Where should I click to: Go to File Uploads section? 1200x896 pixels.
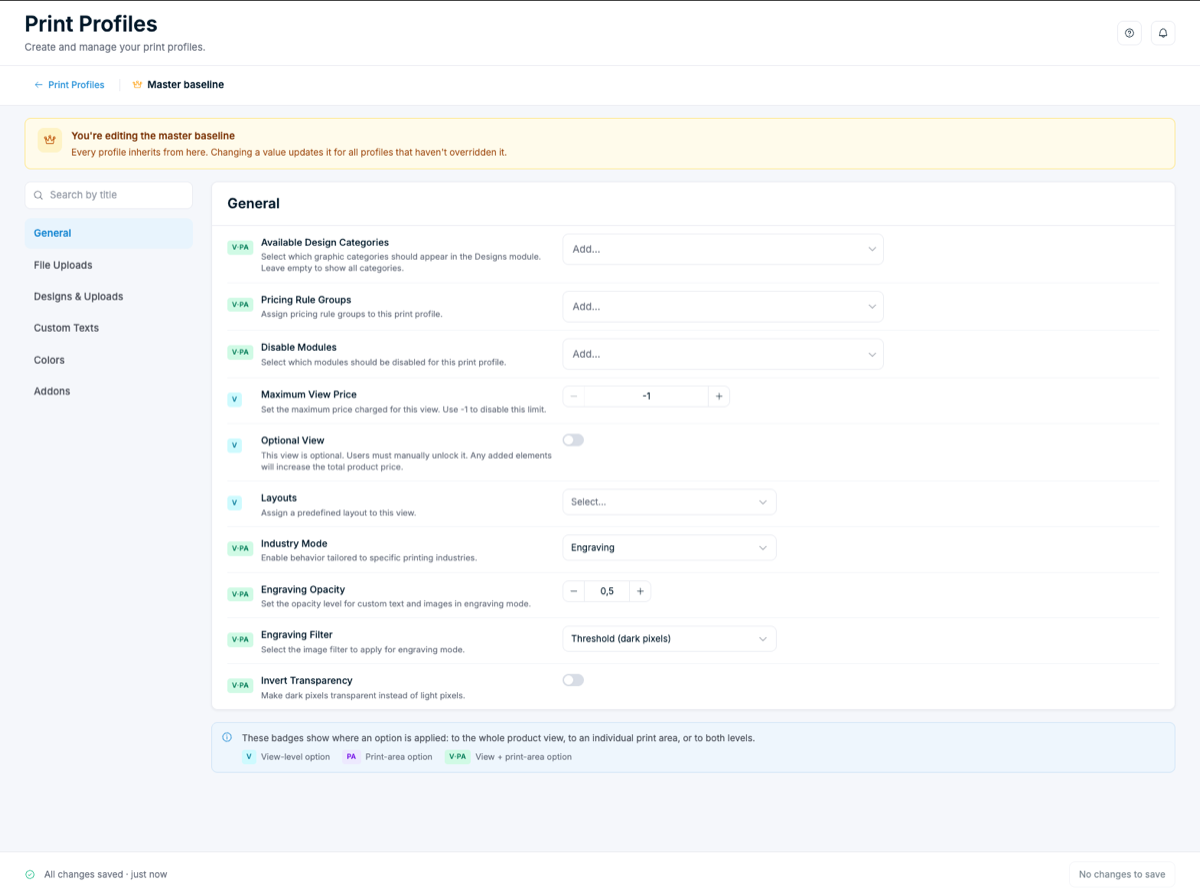tap(109, 265)
